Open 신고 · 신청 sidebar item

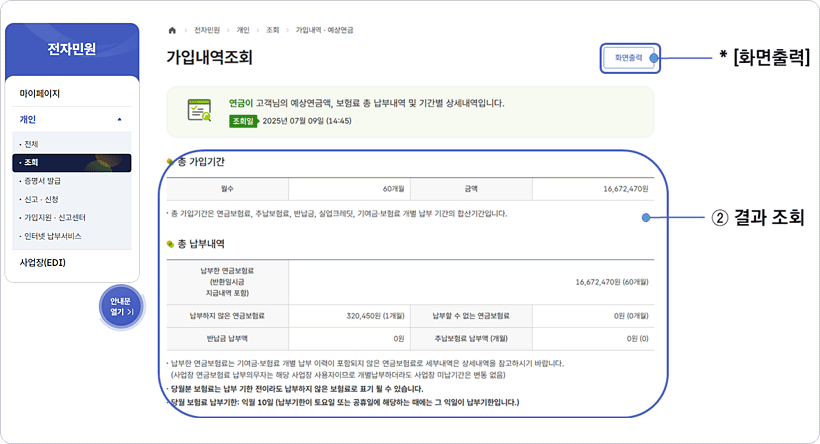[41, 199]
